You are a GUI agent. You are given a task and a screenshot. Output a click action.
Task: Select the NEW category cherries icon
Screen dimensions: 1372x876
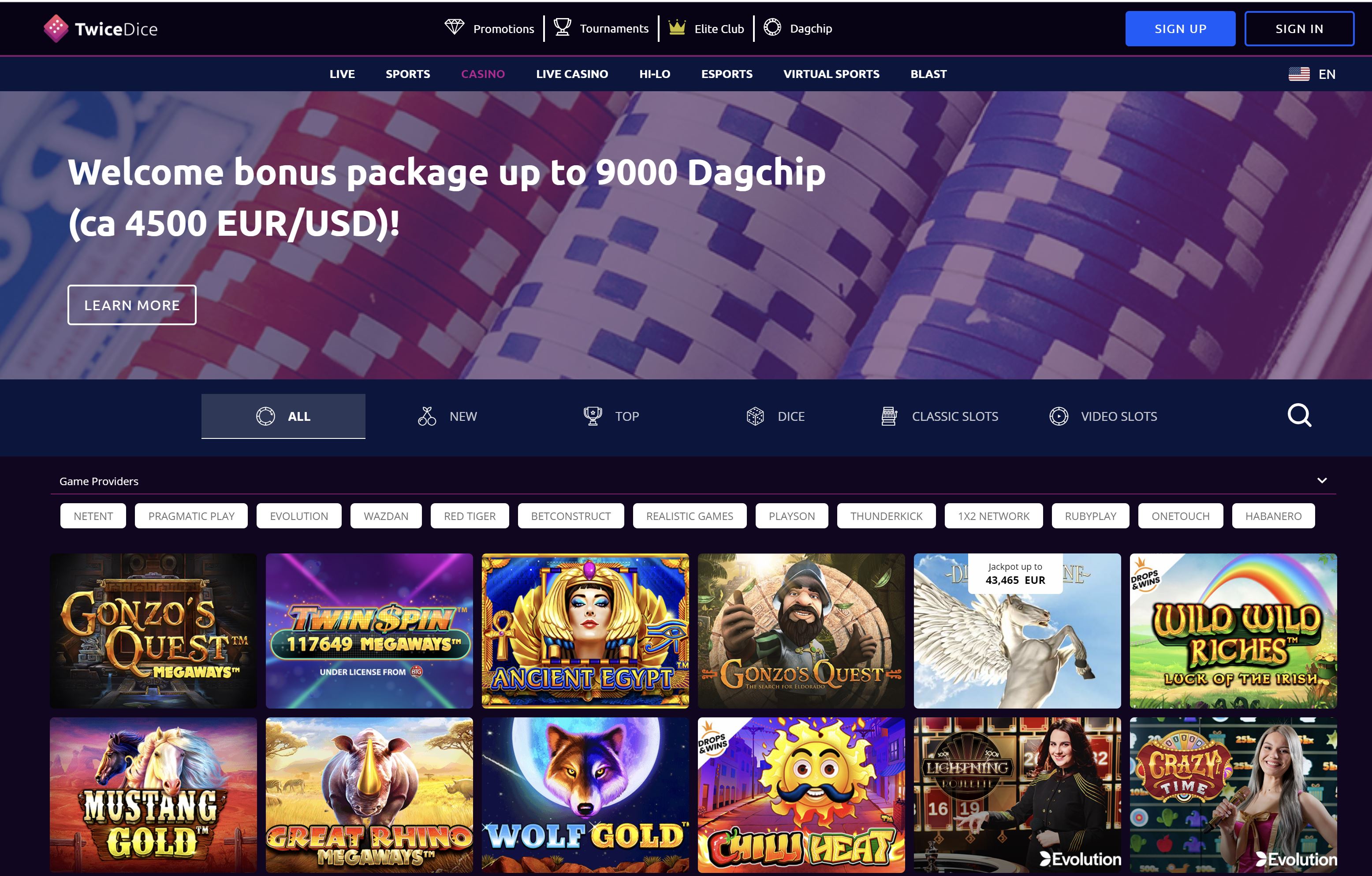(x=427, y=416)
